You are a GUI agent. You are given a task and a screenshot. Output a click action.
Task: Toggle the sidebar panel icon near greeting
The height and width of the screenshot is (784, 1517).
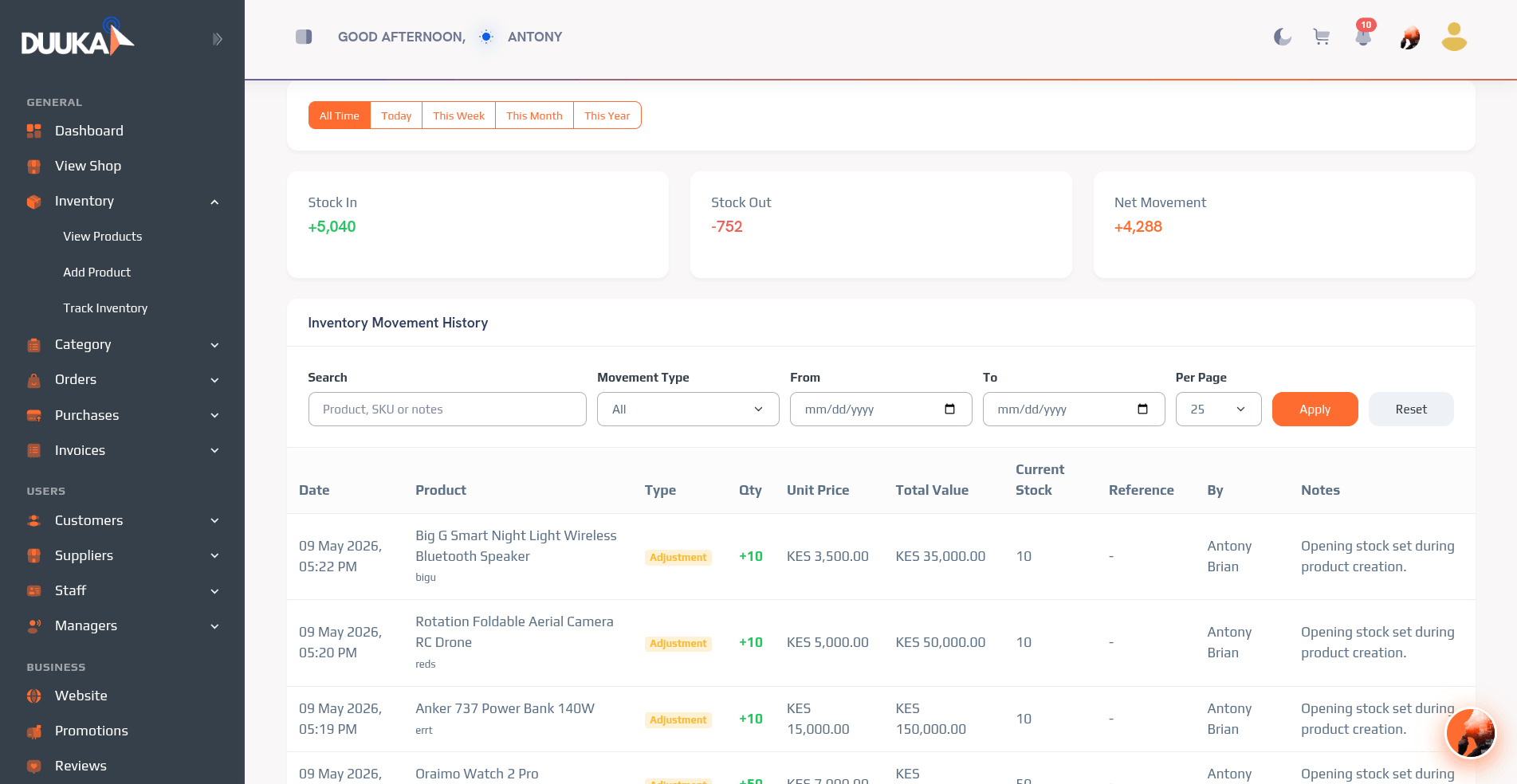(x=304, y=37)
